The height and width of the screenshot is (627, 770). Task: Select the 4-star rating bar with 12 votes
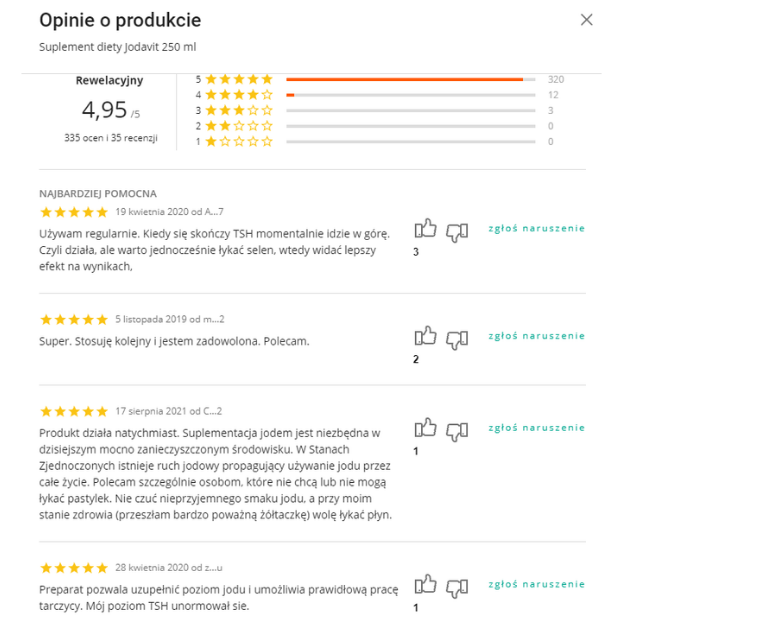(x=411, y=95)
